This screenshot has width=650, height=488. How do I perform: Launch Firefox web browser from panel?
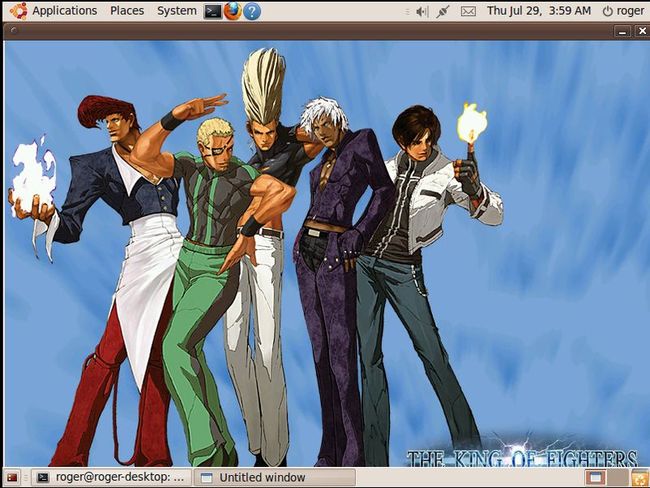[x=233, y=11]
